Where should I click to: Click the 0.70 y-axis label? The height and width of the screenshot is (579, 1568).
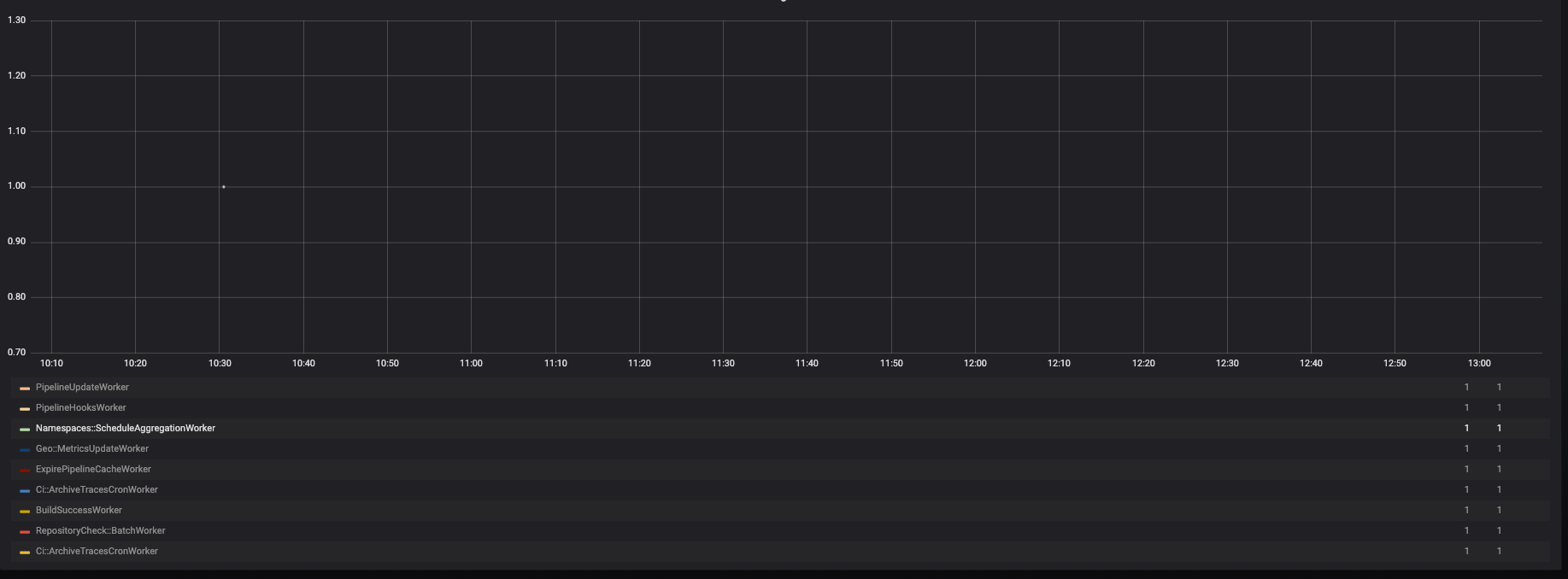[17, 353]
